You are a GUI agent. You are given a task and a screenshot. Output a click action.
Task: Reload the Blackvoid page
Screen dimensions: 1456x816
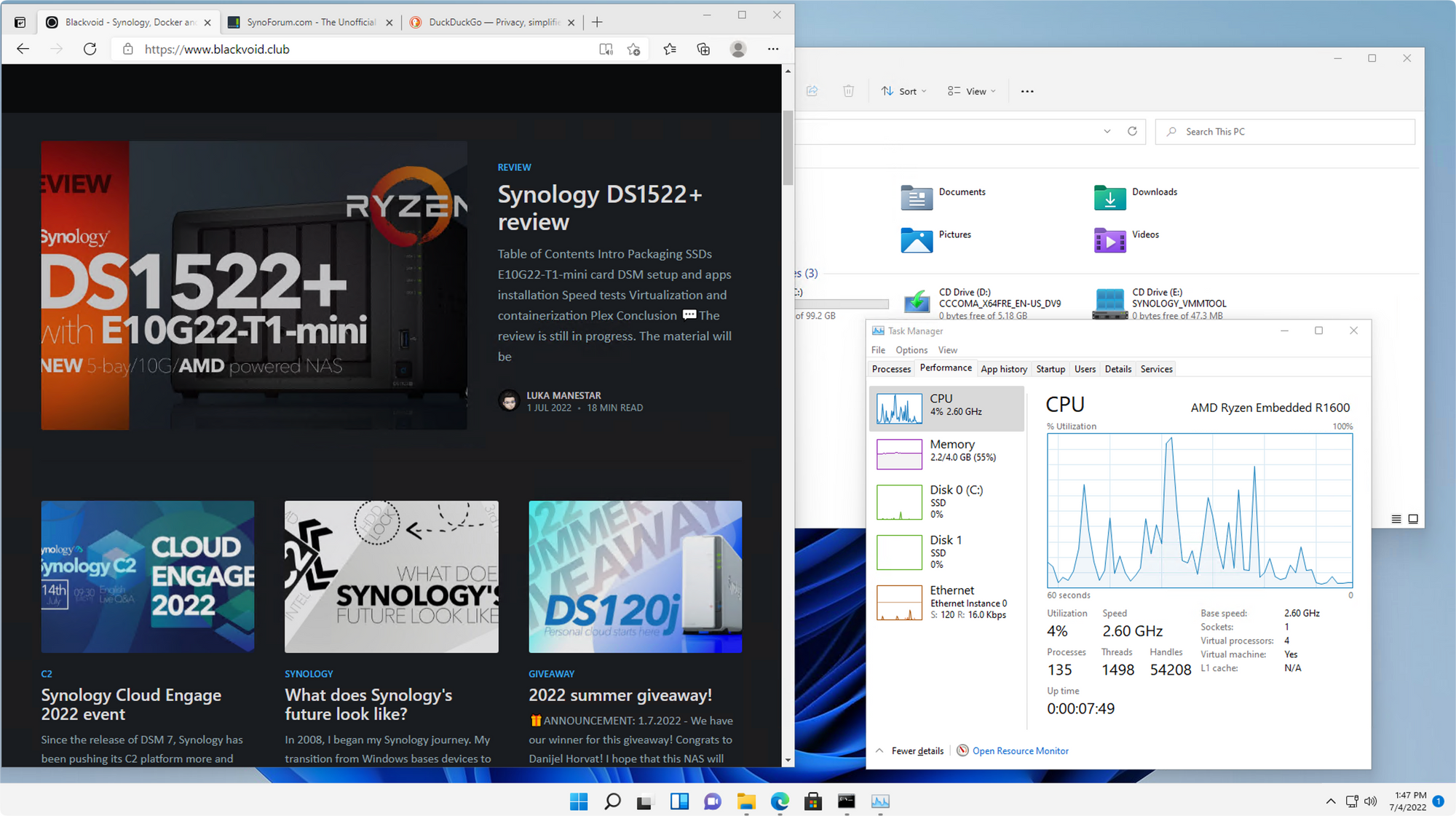coord(90,49)
